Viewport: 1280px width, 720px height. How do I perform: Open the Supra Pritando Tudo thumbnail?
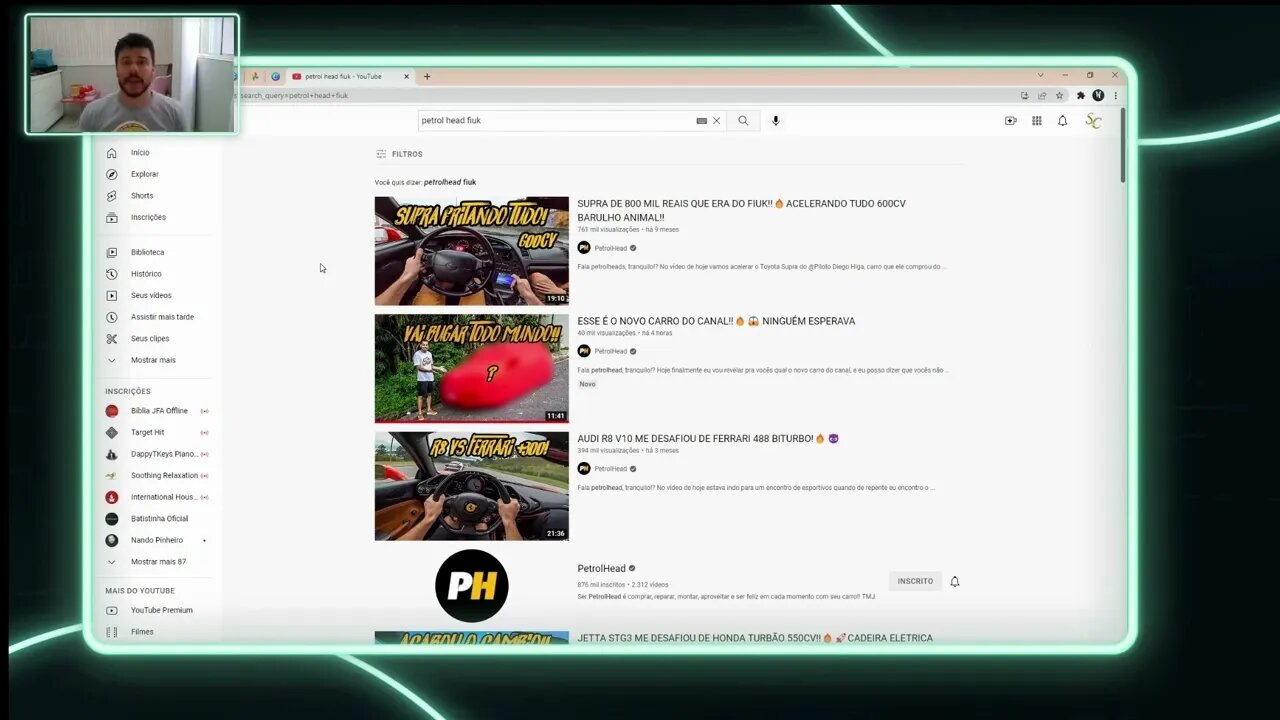(472, 251)
